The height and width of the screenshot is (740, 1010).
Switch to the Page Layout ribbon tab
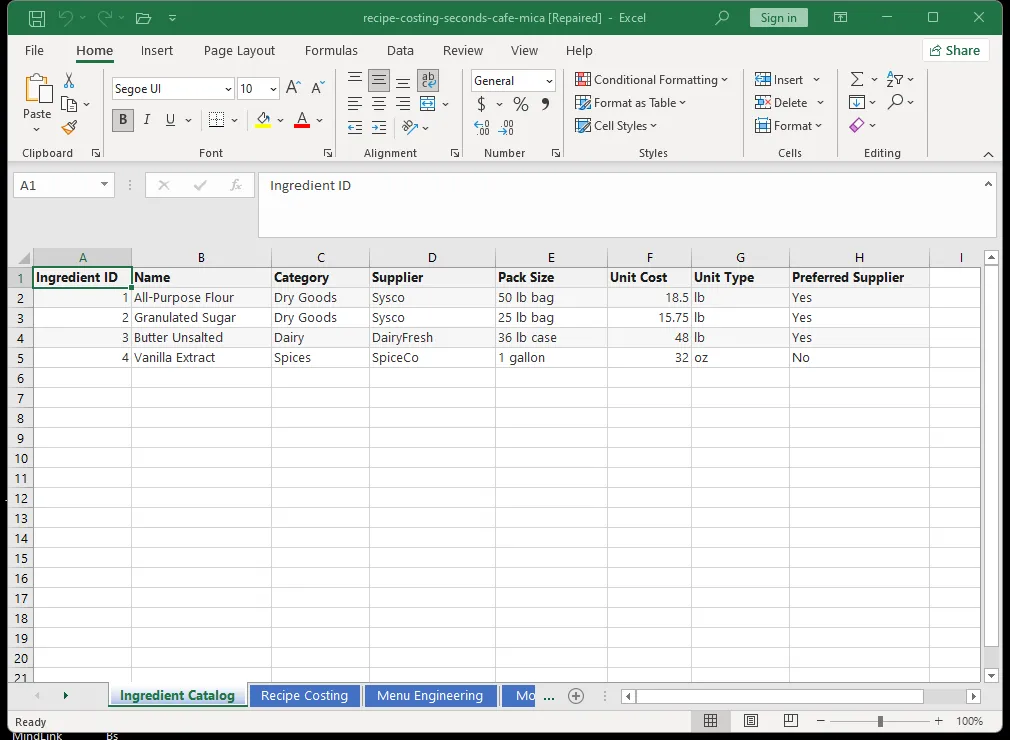(x=239, y=50)
